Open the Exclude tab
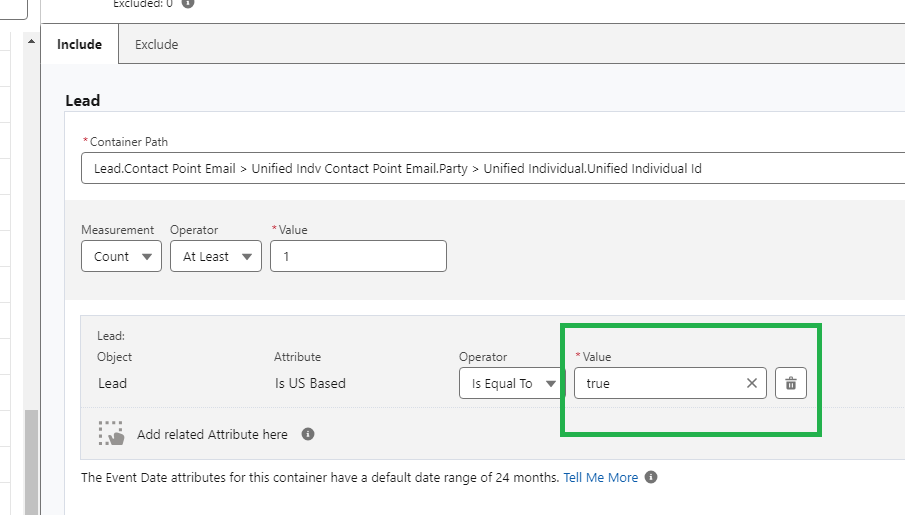The width and height of the screenshot is (905, 515). click(x=156, y=44)
